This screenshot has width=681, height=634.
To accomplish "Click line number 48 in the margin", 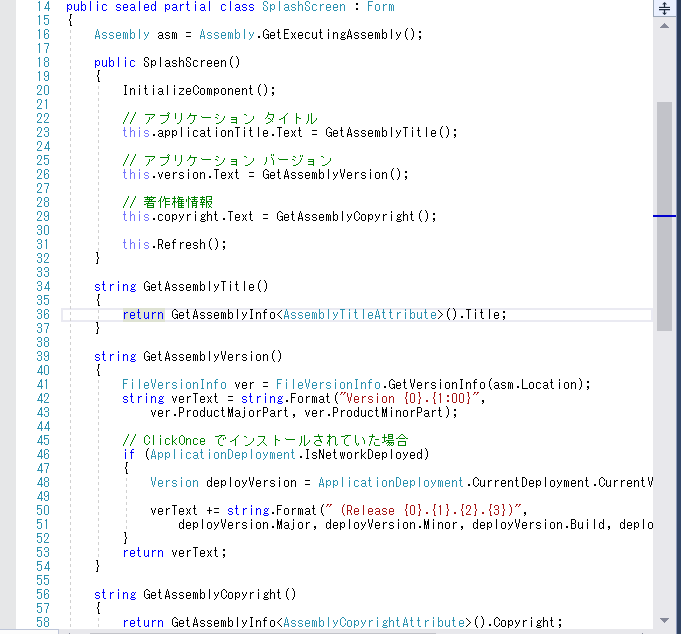I will (x=43, y=483).
